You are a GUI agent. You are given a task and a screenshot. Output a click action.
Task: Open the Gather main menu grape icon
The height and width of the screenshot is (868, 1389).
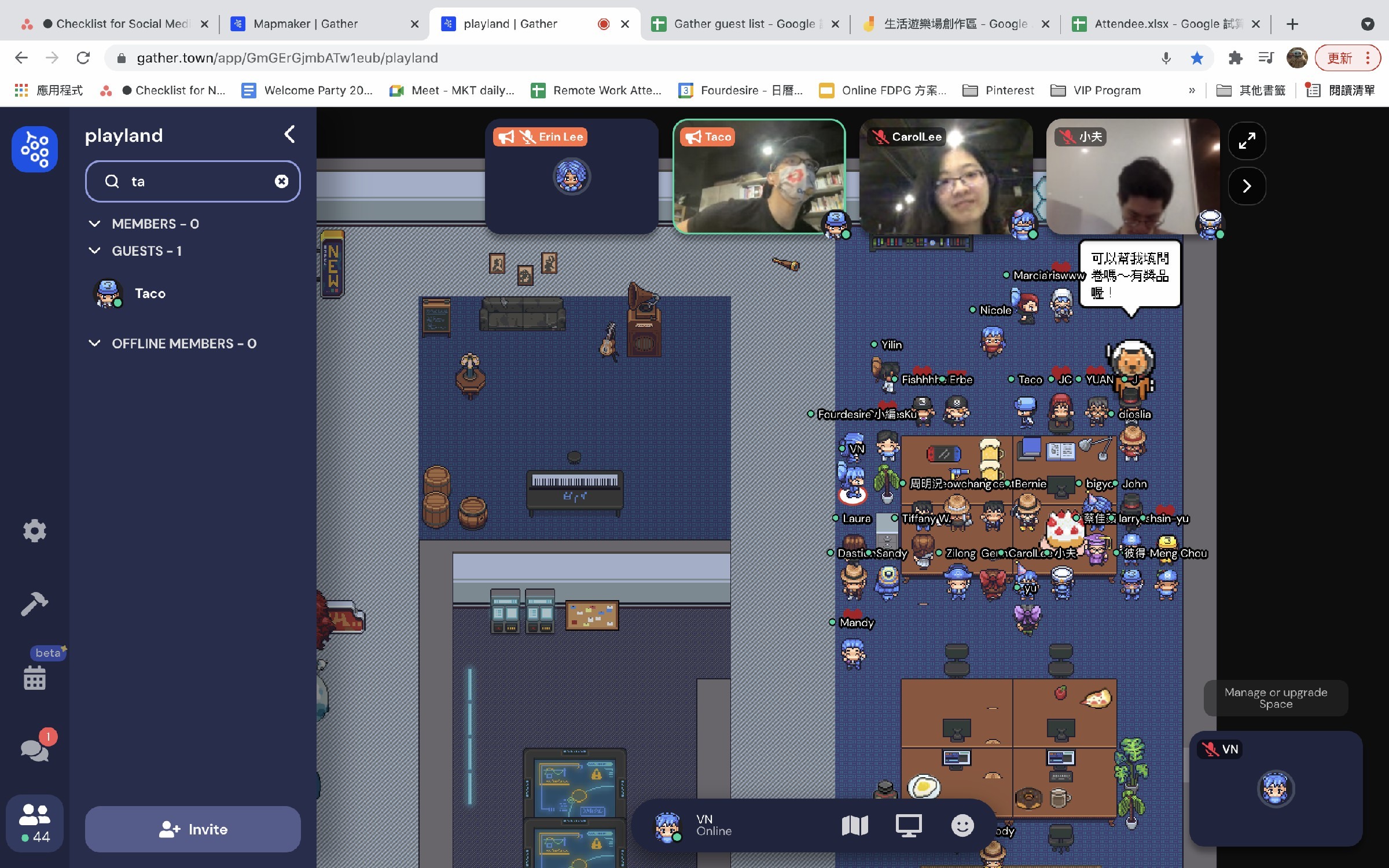coord(35,149)
